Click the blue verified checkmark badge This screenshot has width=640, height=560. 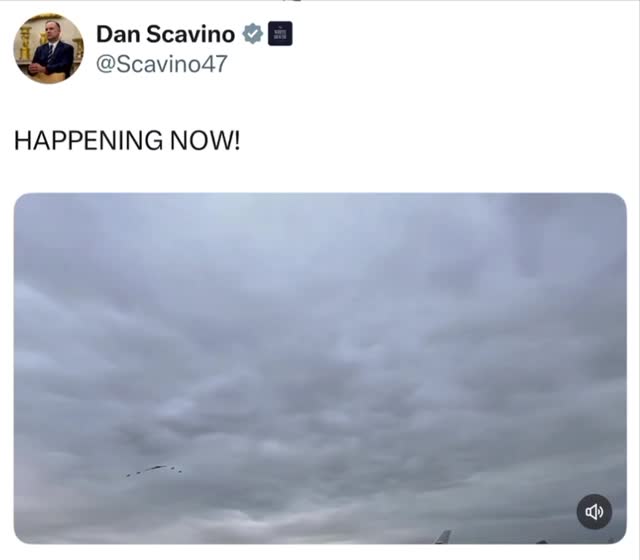pos(253,34)
